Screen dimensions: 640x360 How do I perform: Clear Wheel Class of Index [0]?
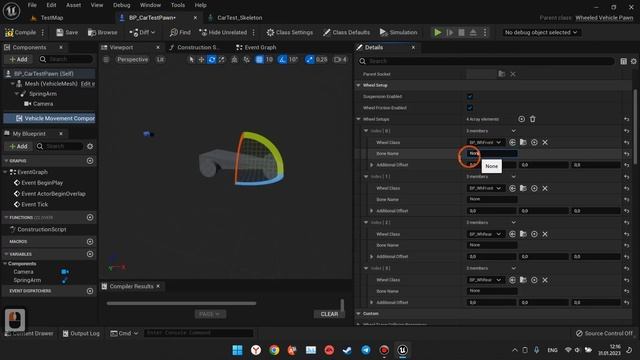tap(545, 142)
